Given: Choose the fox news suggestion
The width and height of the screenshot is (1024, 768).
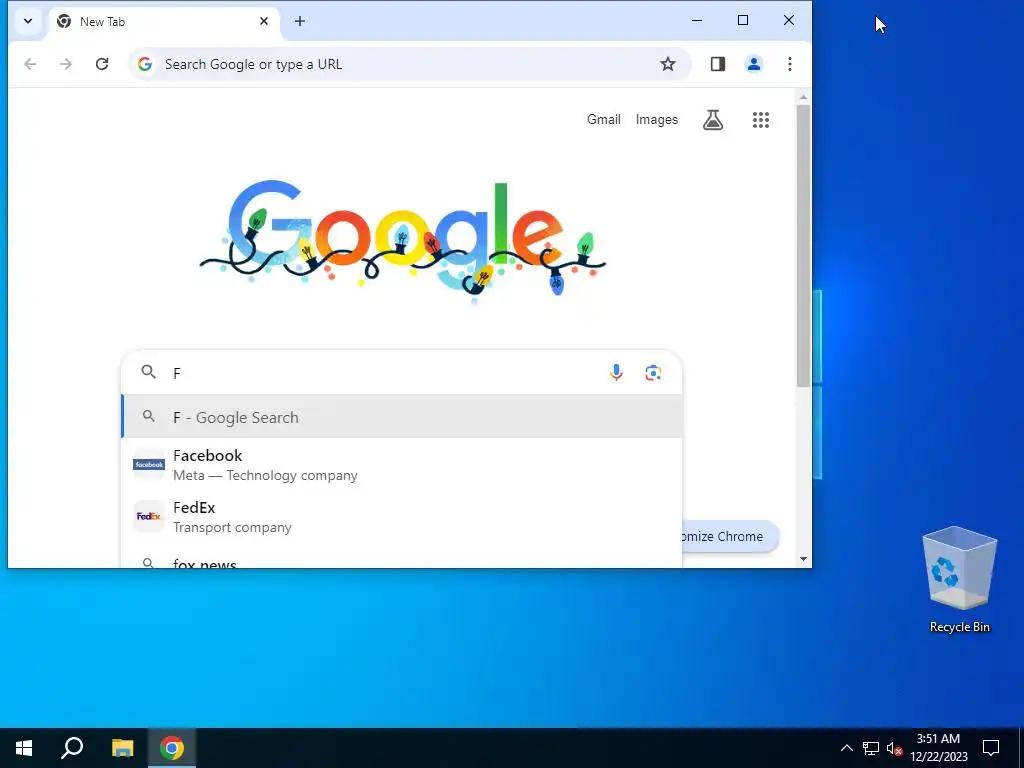Looking at the screenshot, I should [402, 560].
